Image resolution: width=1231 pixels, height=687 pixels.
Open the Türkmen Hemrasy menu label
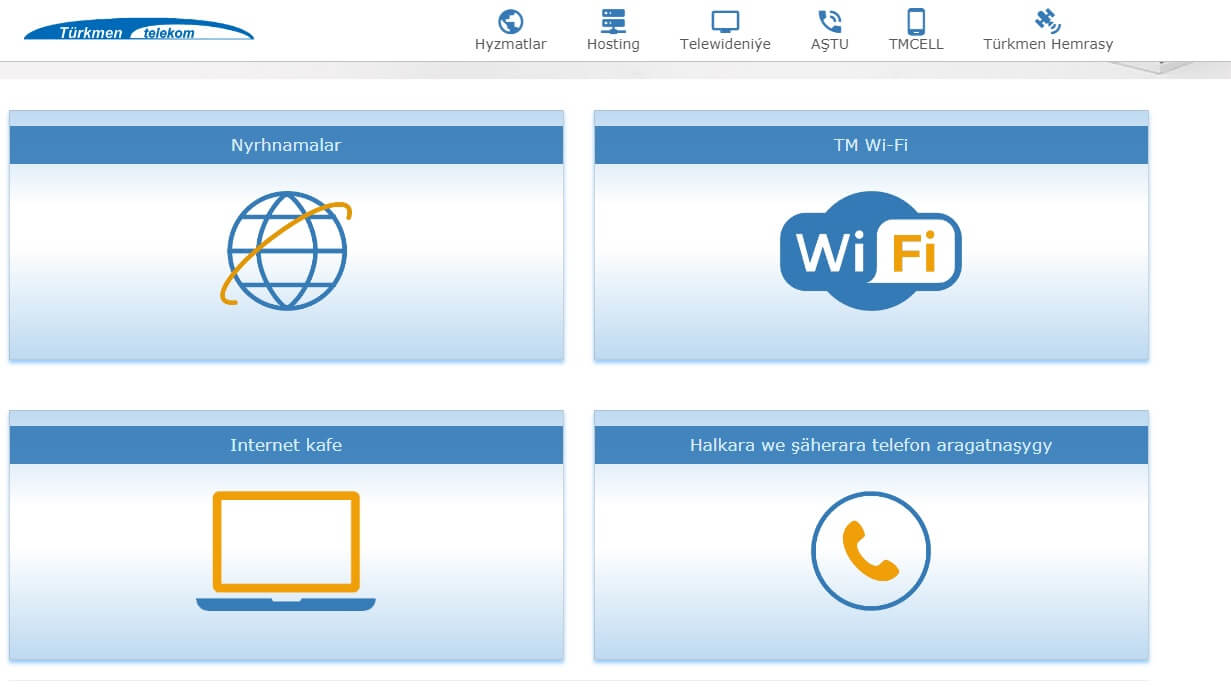pos(1047,44)
